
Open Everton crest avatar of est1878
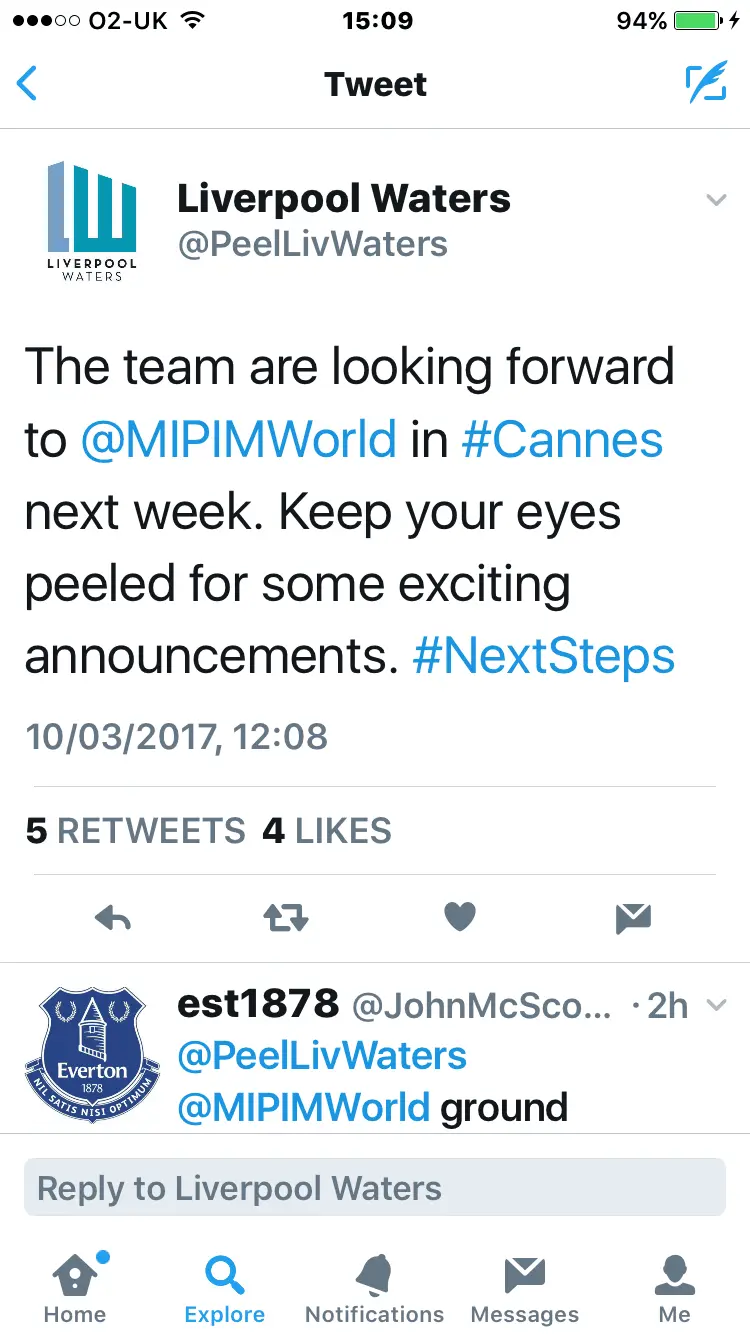92,1055
